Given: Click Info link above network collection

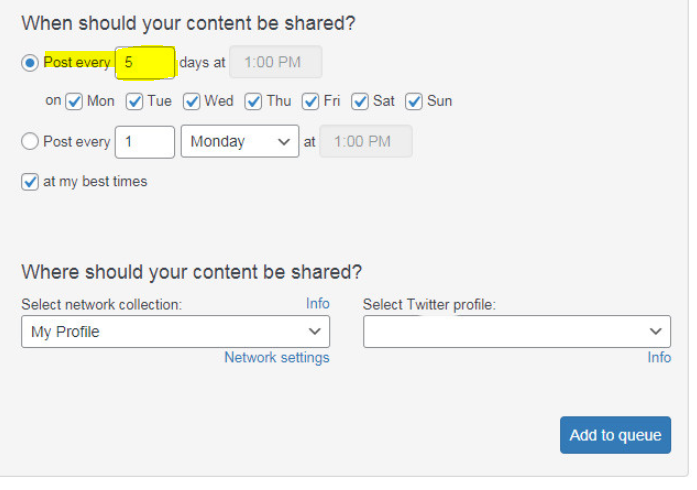Looking at the screenshot, I should click(x=317, y=303).
